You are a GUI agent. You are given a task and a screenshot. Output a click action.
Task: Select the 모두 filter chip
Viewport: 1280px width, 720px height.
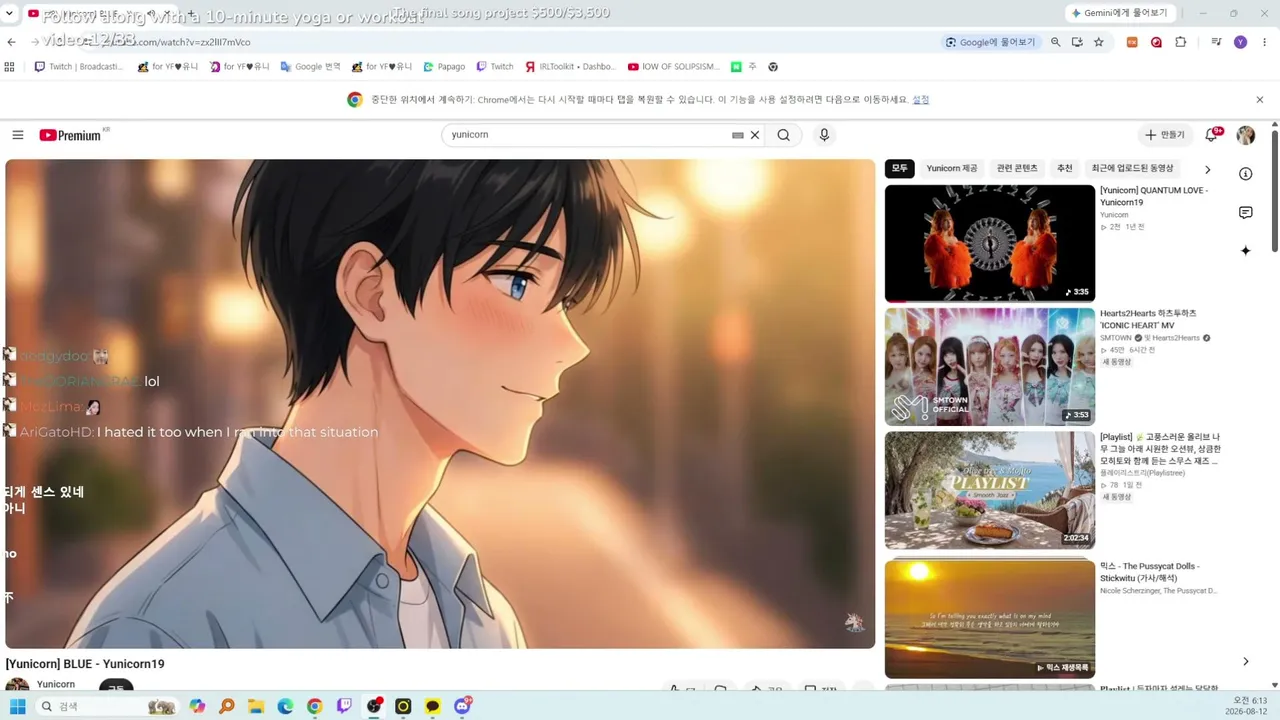click(900, 168)
